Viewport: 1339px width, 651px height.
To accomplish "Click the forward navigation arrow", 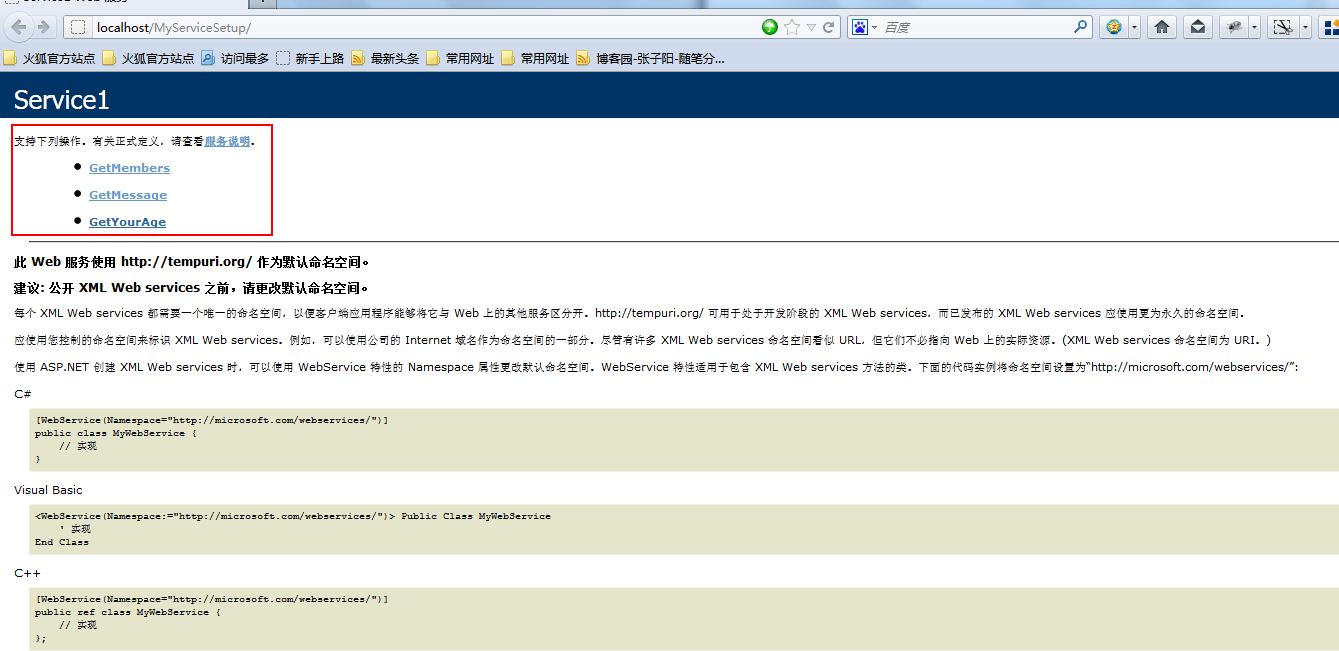I will pyautogui.click(x=44, y=27).
